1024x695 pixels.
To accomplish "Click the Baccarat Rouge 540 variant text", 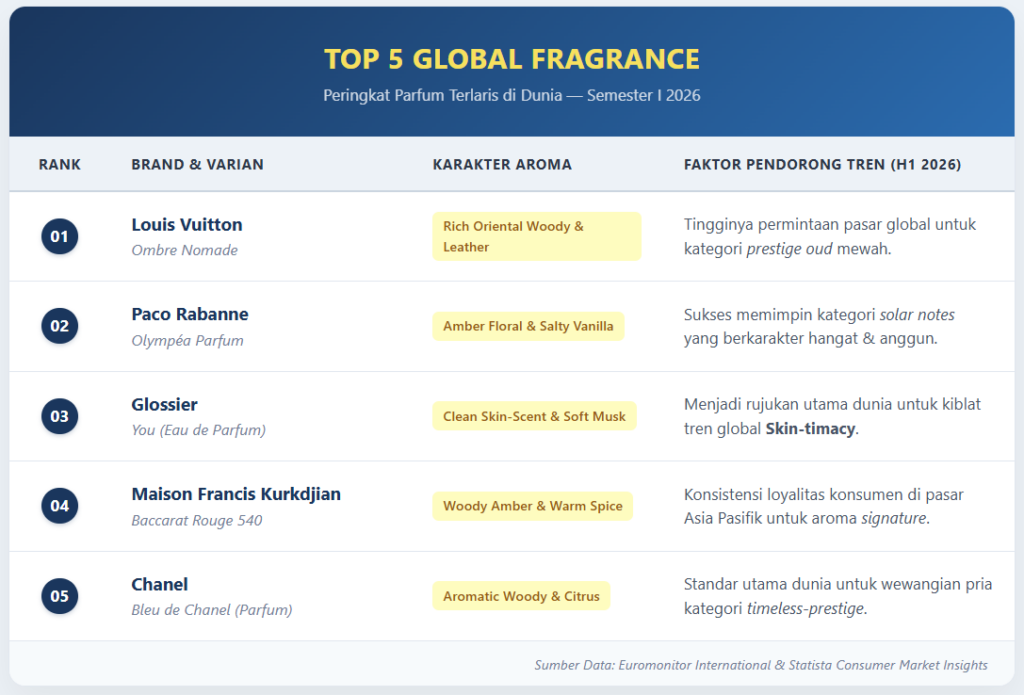I will click(197, 520).
